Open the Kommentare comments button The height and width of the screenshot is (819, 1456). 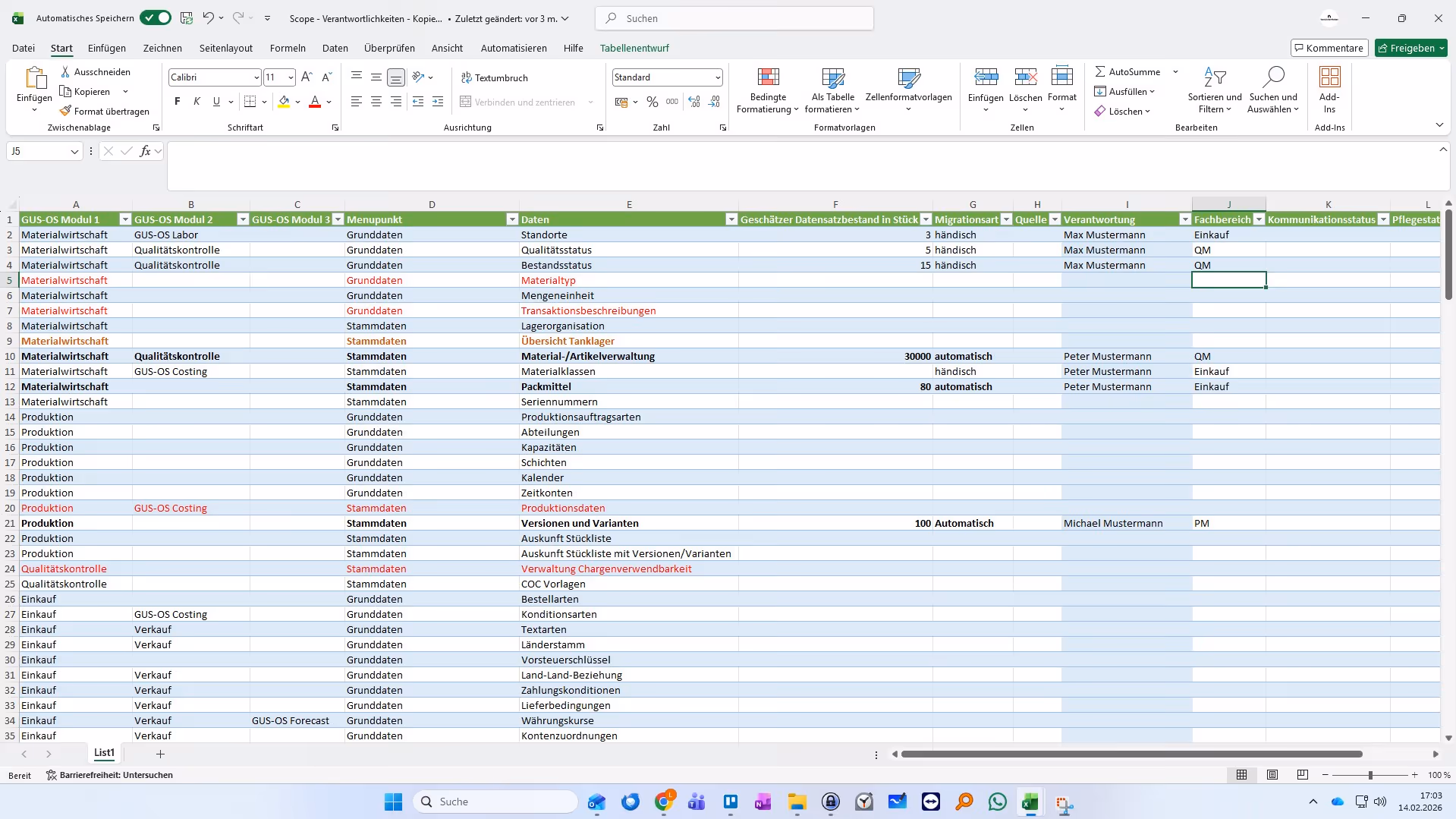pyautogui.click(x=1329, y=48)
